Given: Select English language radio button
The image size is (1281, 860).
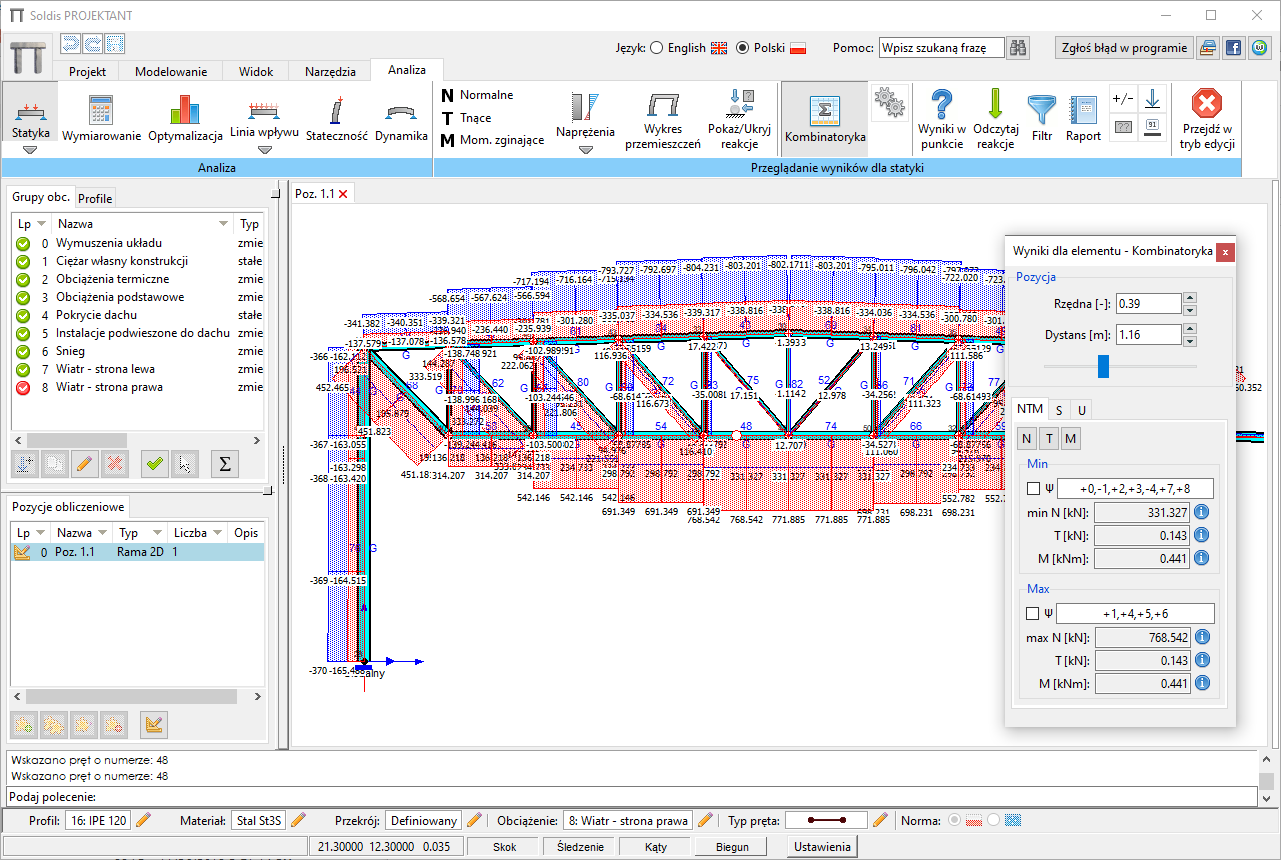Looking at the screenshot, I should coord(657,48).
